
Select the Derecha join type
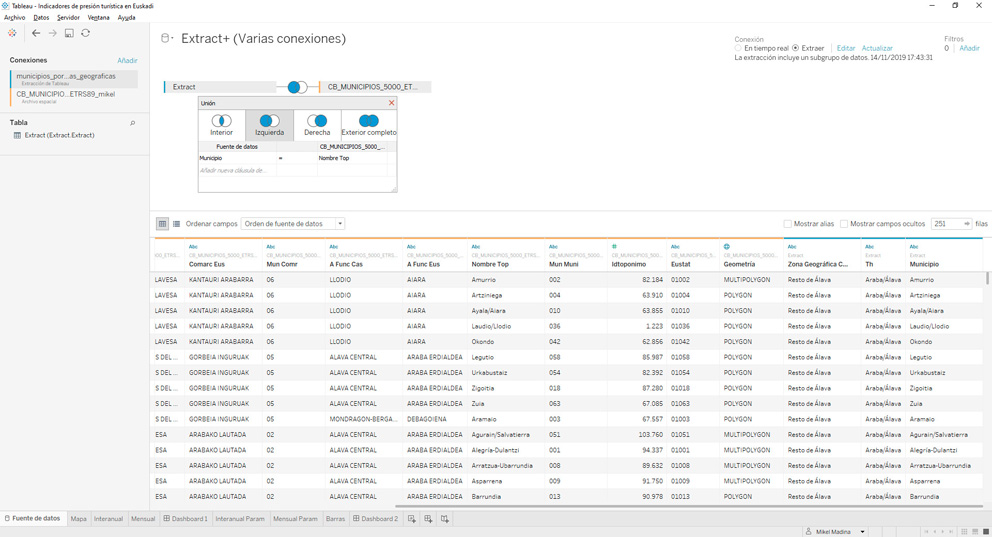tap(317, 125)
